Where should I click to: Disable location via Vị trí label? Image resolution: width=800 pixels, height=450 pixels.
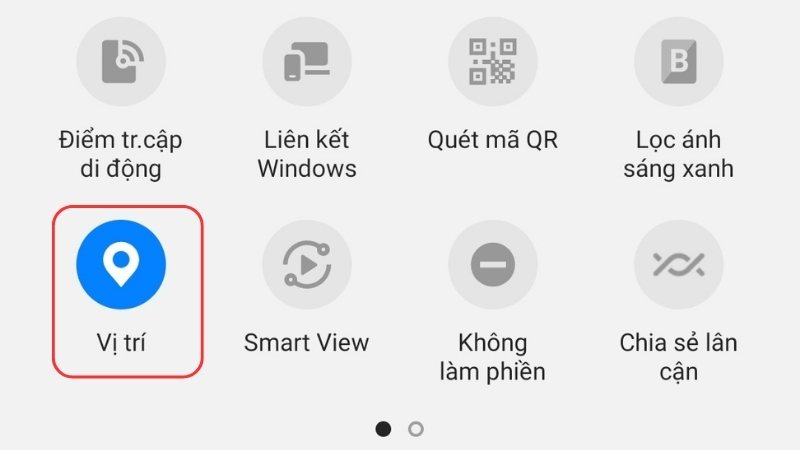121,343
